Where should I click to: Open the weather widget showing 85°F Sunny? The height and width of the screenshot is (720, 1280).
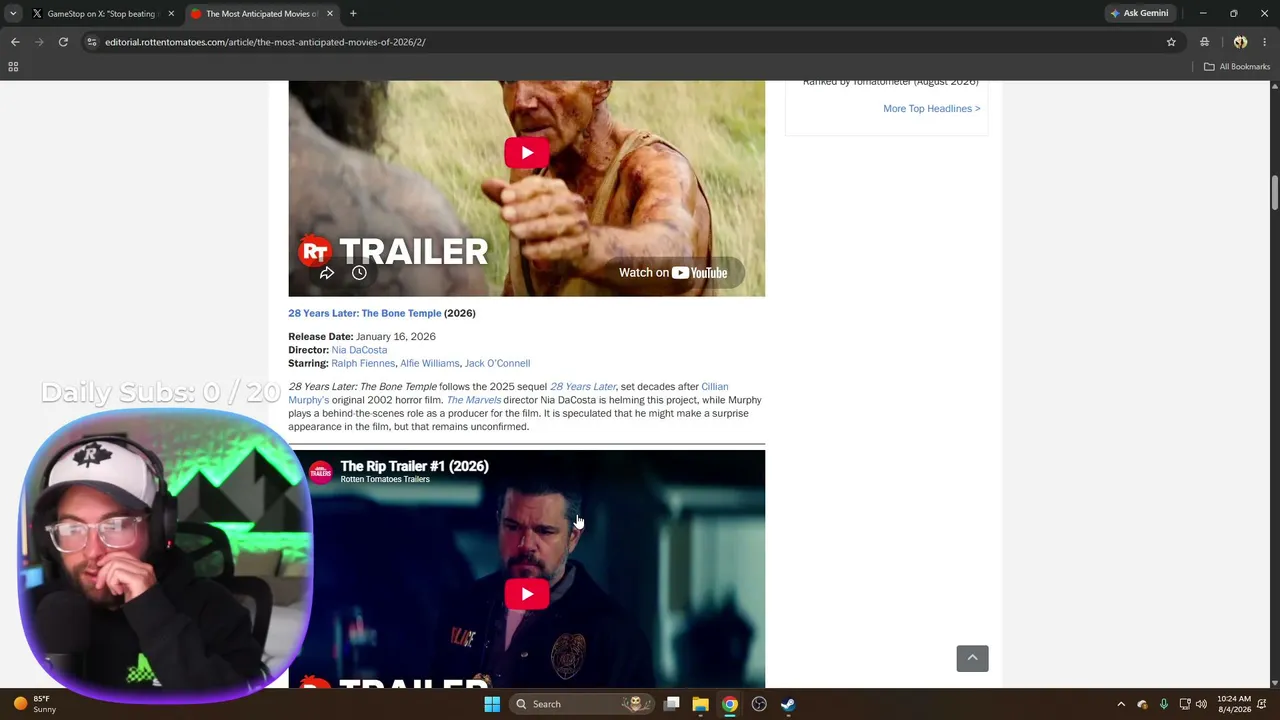pos(34,704)
